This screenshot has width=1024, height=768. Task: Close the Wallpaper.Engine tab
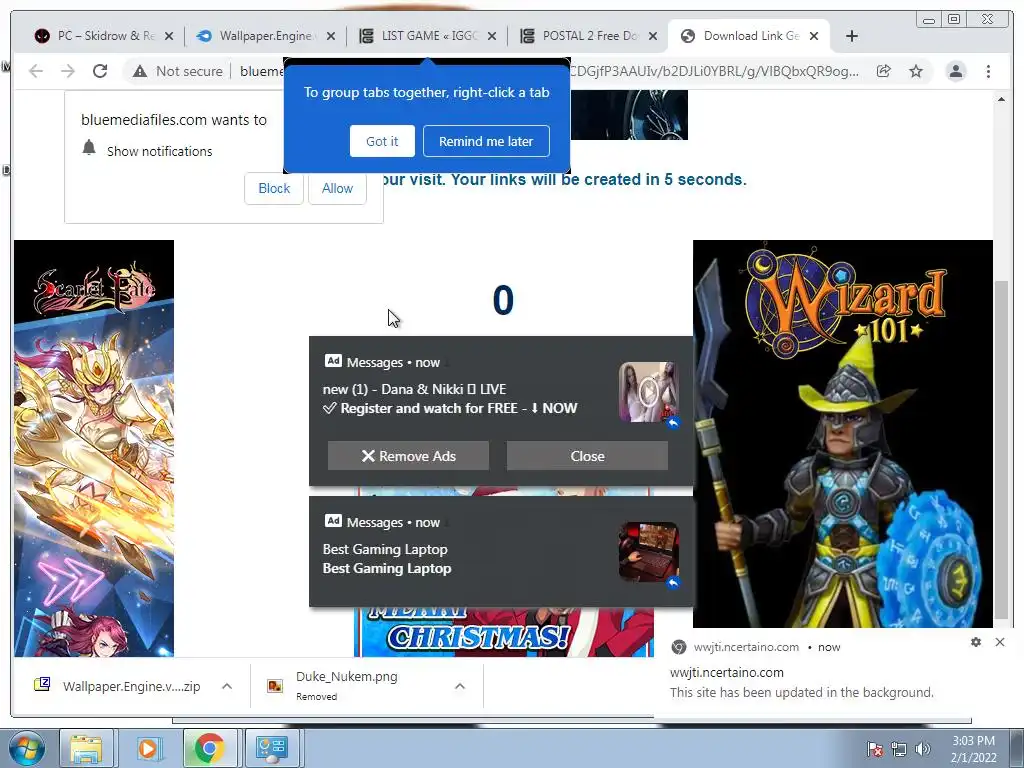point(331,36)
